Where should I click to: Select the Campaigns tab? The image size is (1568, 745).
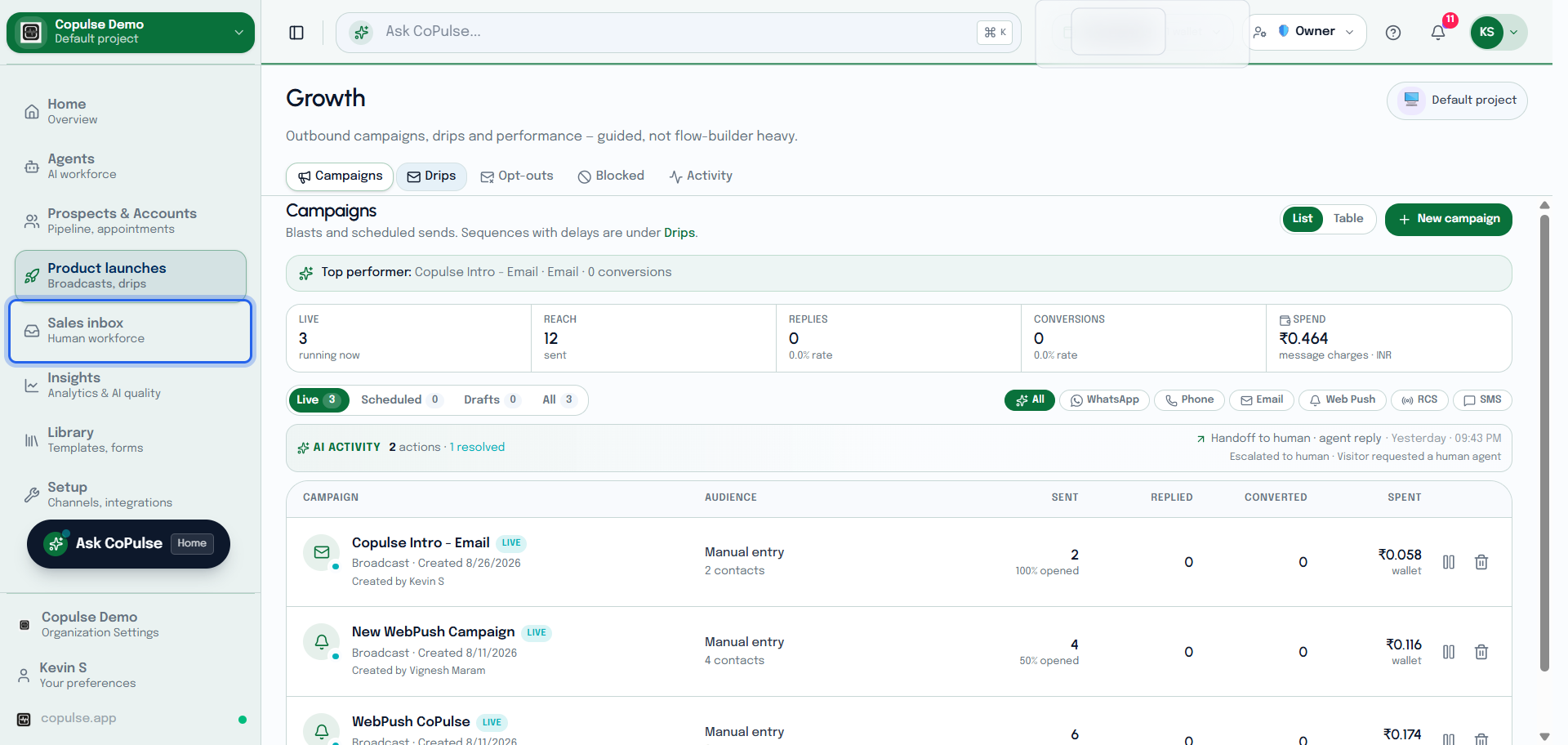340,176
